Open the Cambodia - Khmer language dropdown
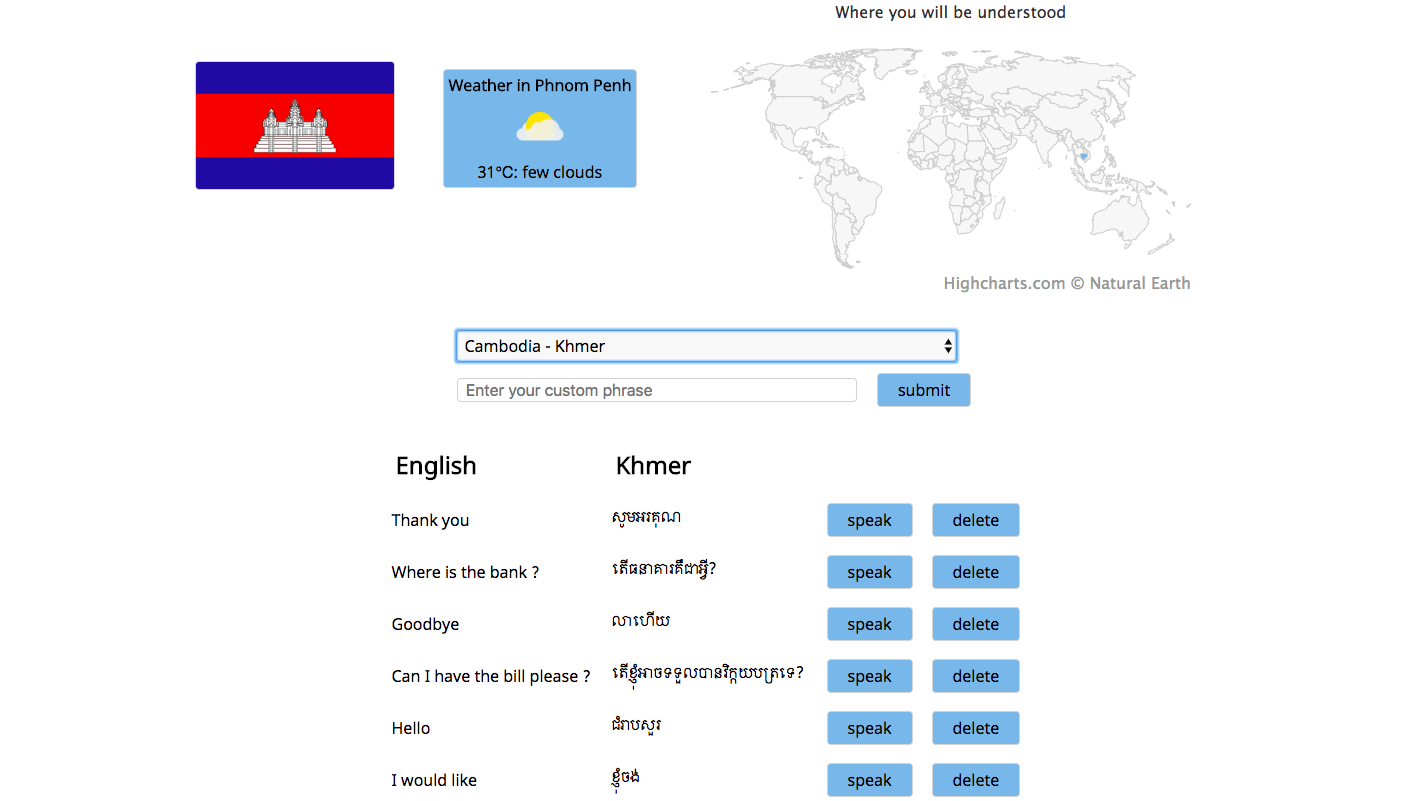 point(706,346)
